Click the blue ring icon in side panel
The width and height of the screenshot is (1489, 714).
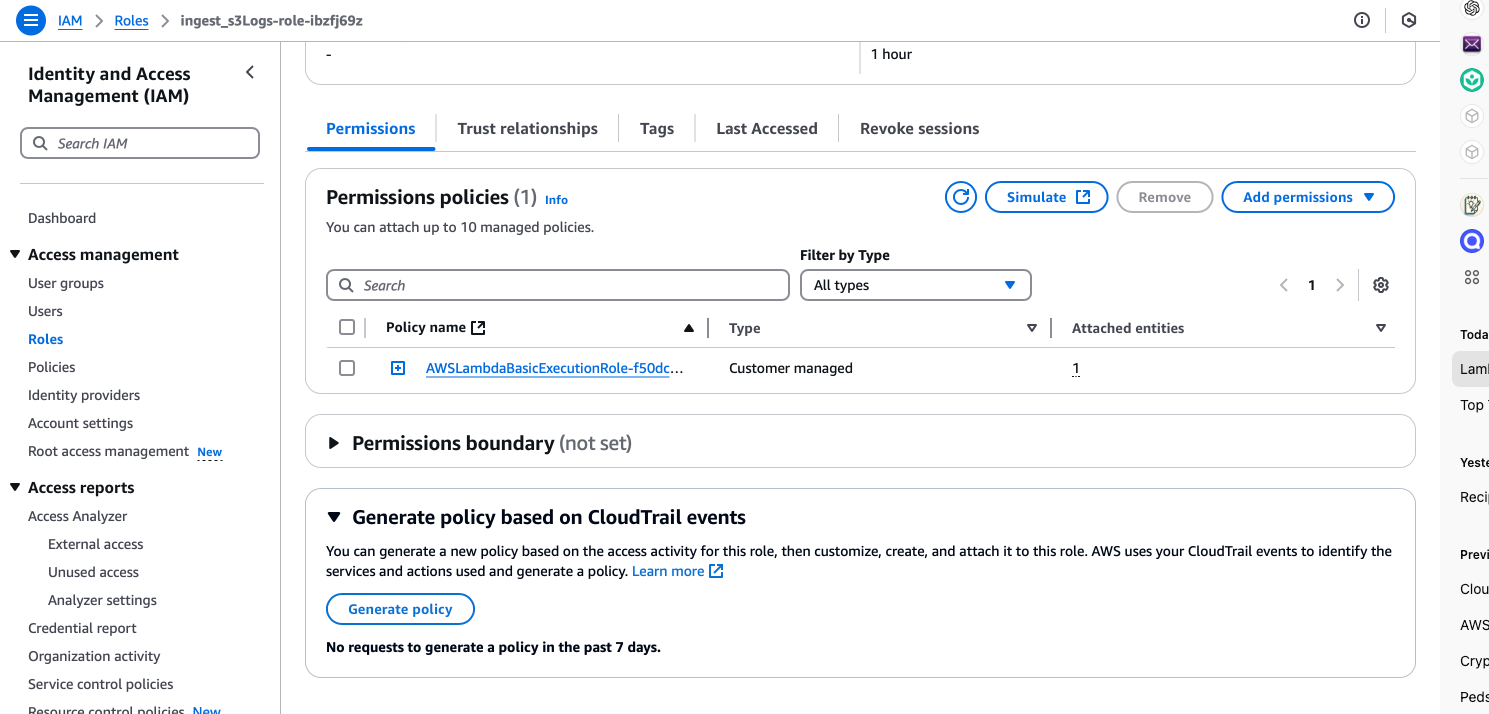pyautogui.click(x=1472, y=241)
